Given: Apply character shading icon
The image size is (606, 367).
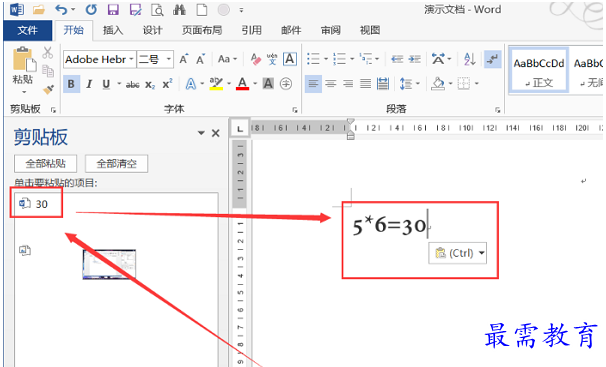Looking at the screenshot, I should [268, 83].
